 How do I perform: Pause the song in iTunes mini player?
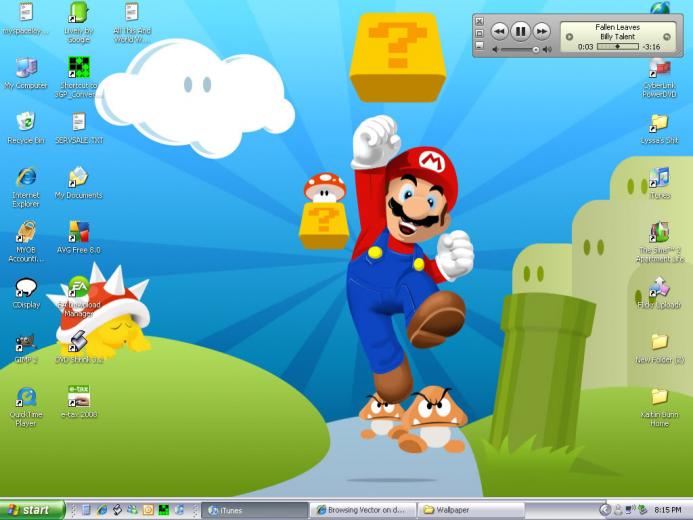(520, 32)
